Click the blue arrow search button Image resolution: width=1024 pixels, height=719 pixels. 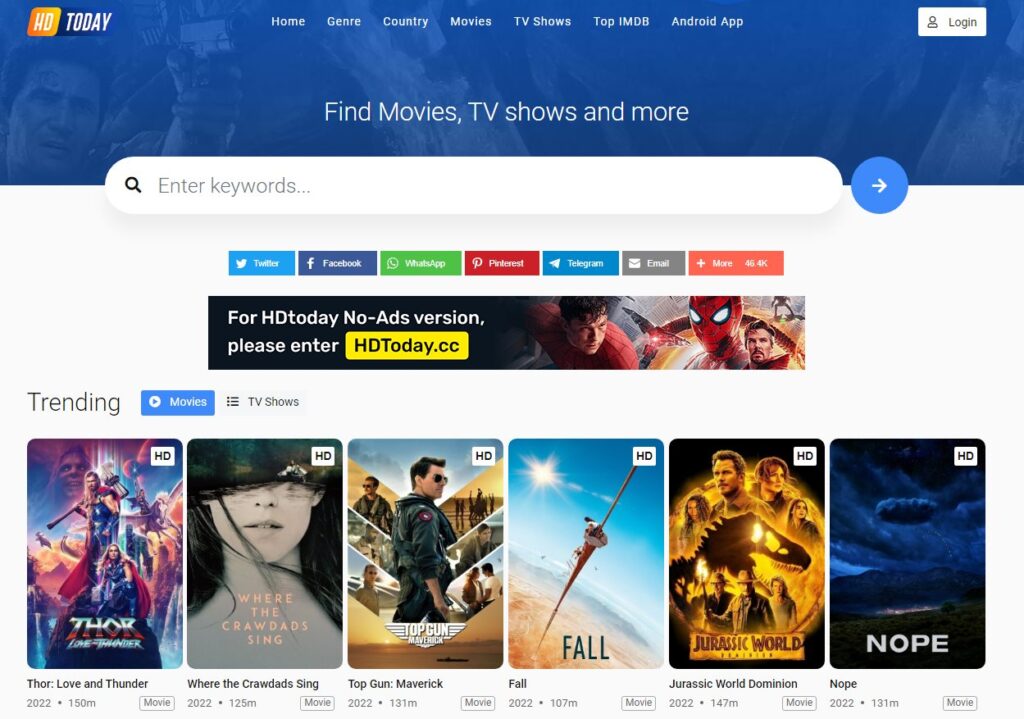coord(879,186)
